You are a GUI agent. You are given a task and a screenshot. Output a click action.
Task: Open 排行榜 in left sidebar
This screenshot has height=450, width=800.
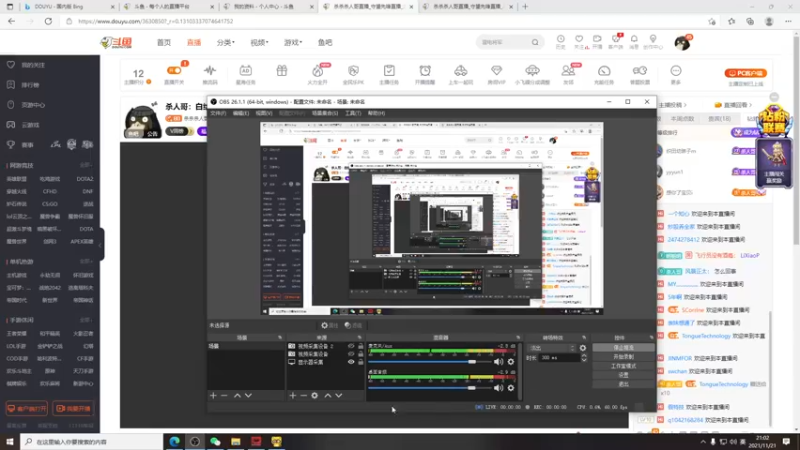[x=31, y=85]
